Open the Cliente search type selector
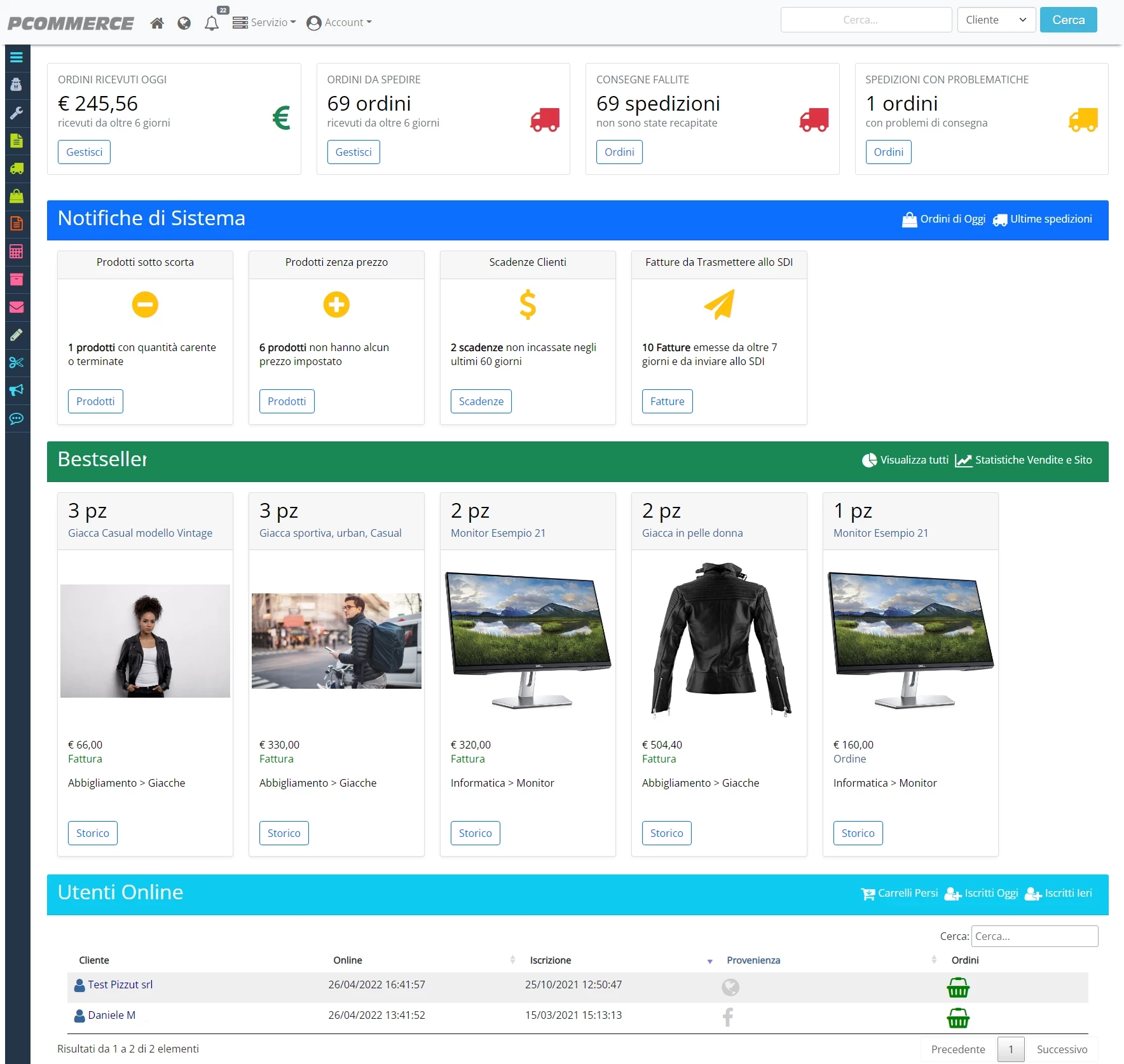Screen dimensions: 1124x1064 996,20
